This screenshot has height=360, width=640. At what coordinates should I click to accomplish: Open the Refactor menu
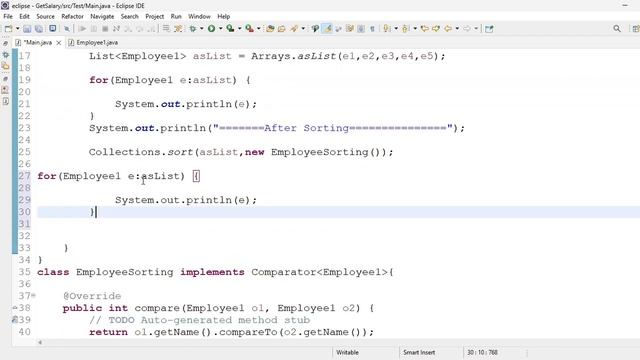pos(72,16)
